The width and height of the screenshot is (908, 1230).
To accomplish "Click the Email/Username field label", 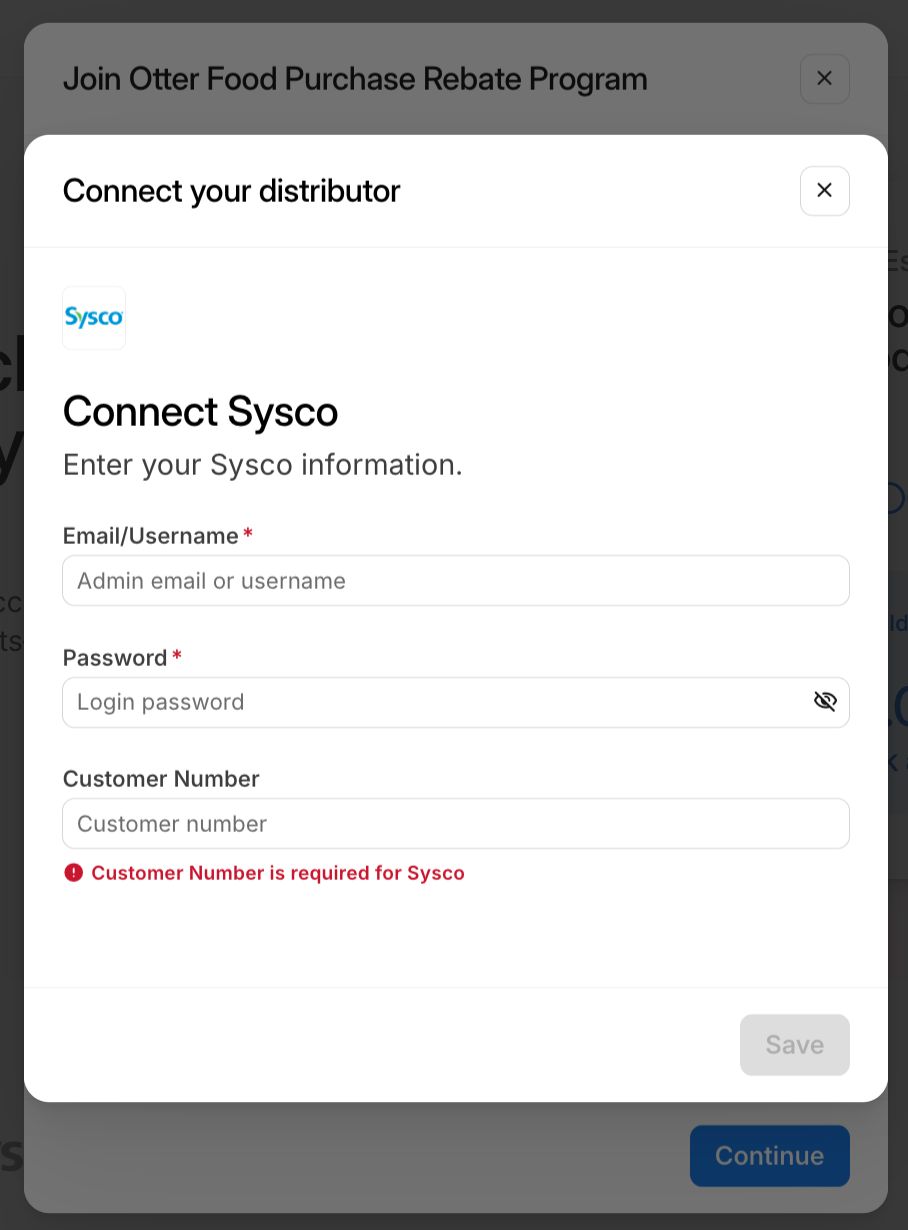I will (150, 536).
